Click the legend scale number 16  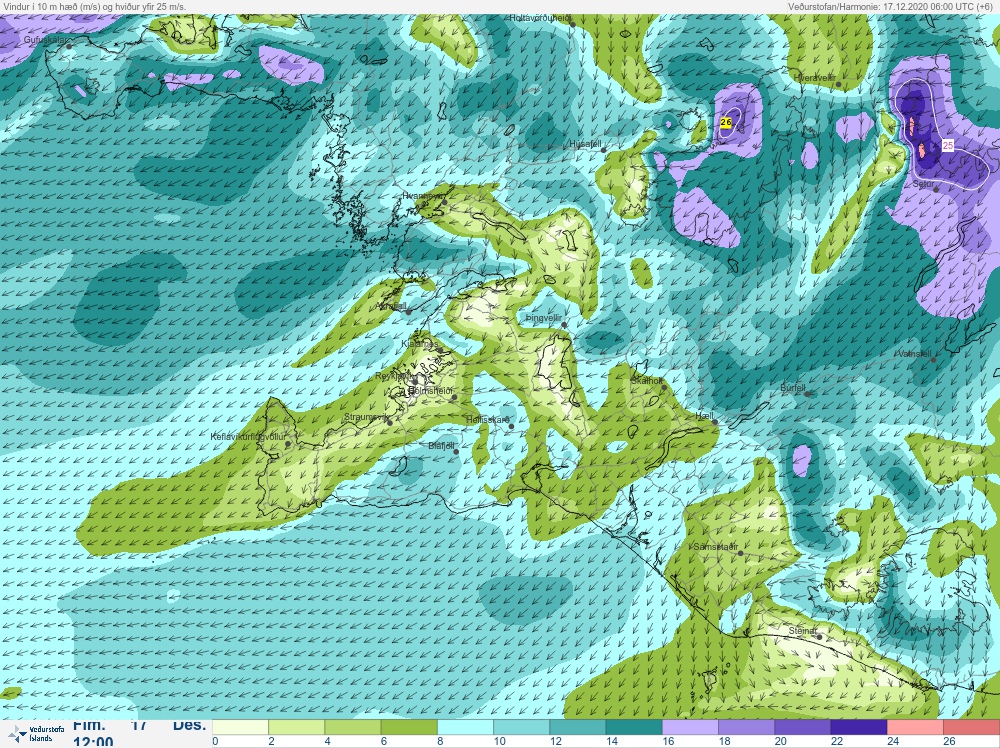click(668, 741)
